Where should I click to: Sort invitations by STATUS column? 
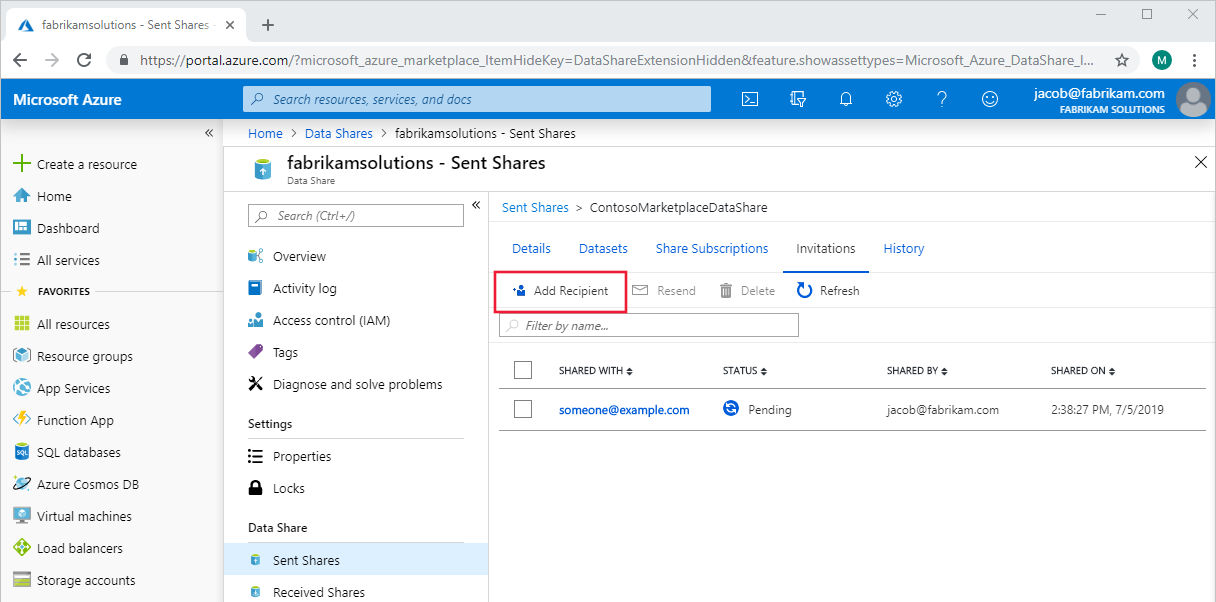pos(744,370)
